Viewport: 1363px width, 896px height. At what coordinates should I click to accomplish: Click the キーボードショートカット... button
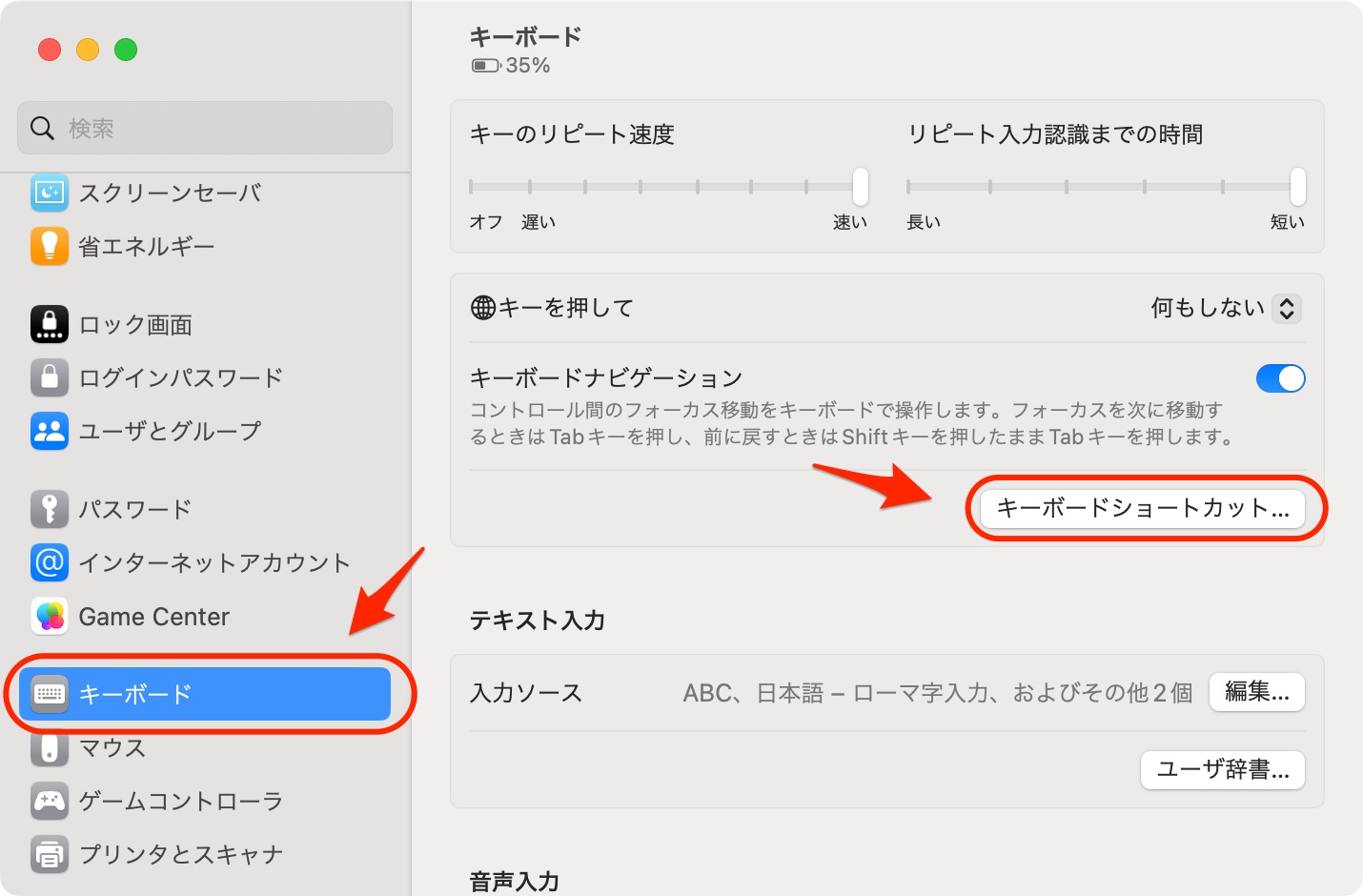click(x=1143, y=508)
